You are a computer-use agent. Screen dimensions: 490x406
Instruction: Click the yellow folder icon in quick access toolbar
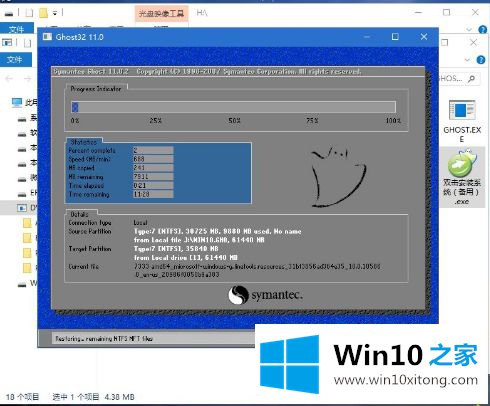43,13
